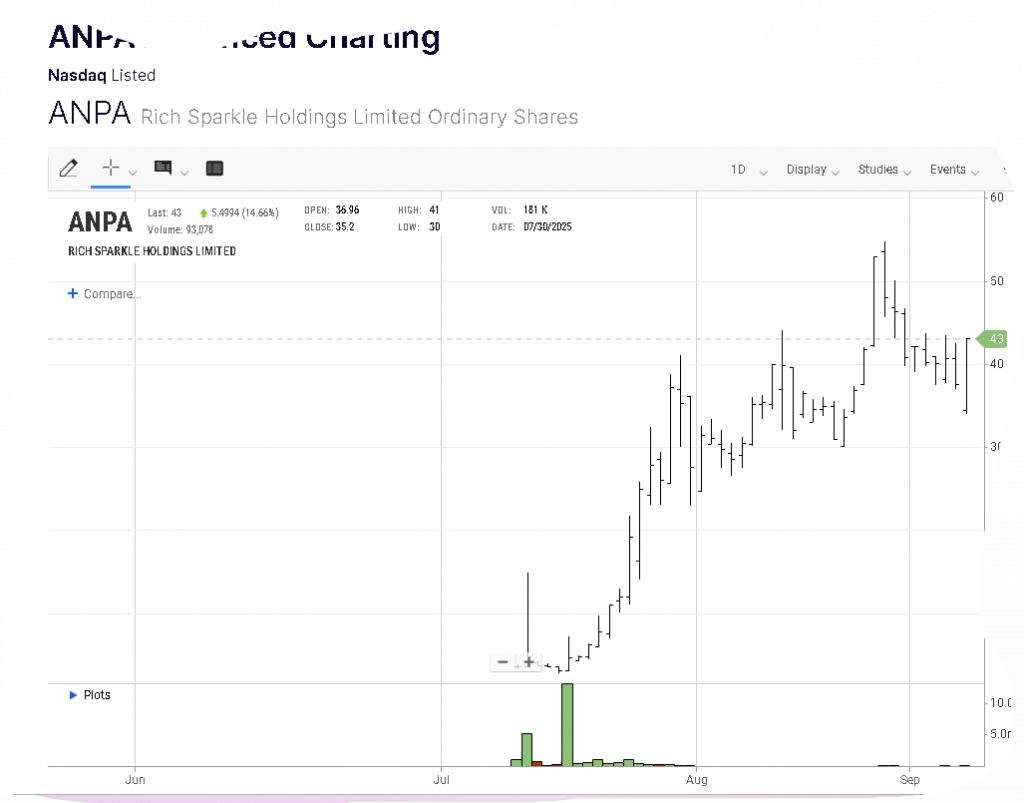The image size is (1024, 803).
Task: Click the annotation comment icon
Action: [163, 168]
